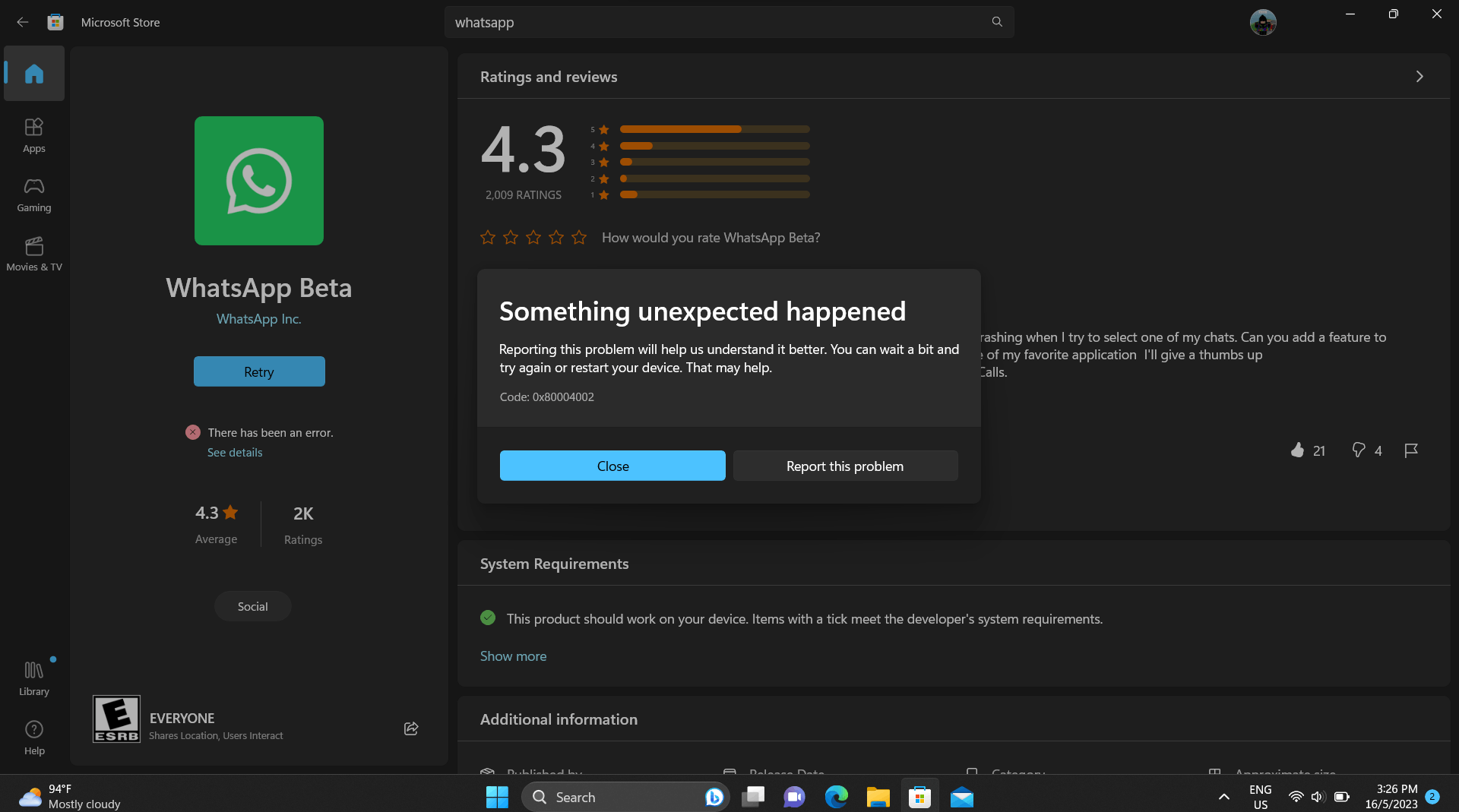Open the Bing icon in taskbar search
The height and width of the screenshot is (812, 1459).
click(714, 797)
